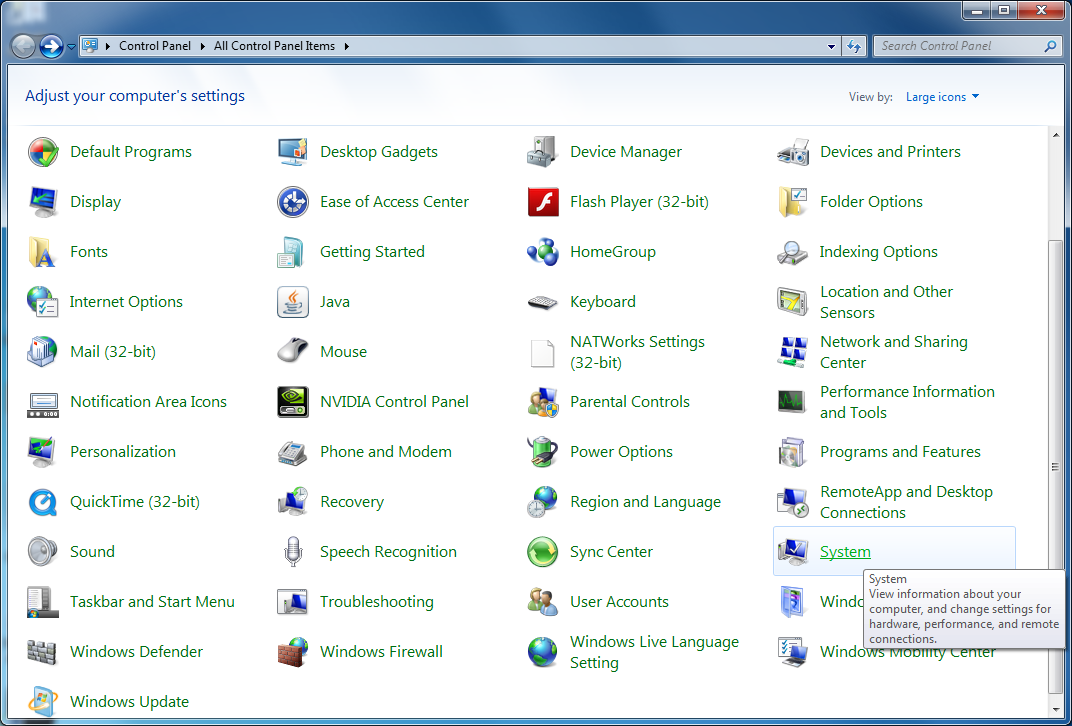1072x726 pixels.
Task: Click the NATWorks Settings (32-bit) link
Action: [x=637, y=352]
